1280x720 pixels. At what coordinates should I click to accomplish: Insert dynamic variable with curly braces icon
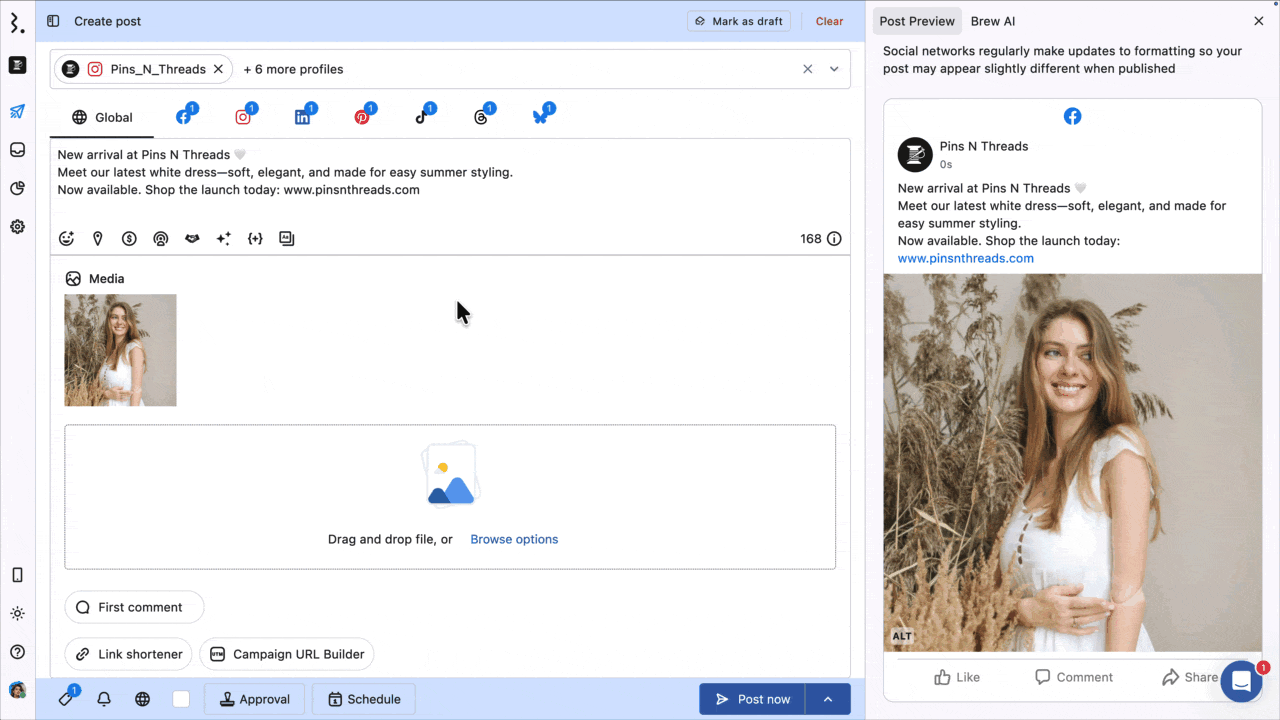click(x=255, y=239)
